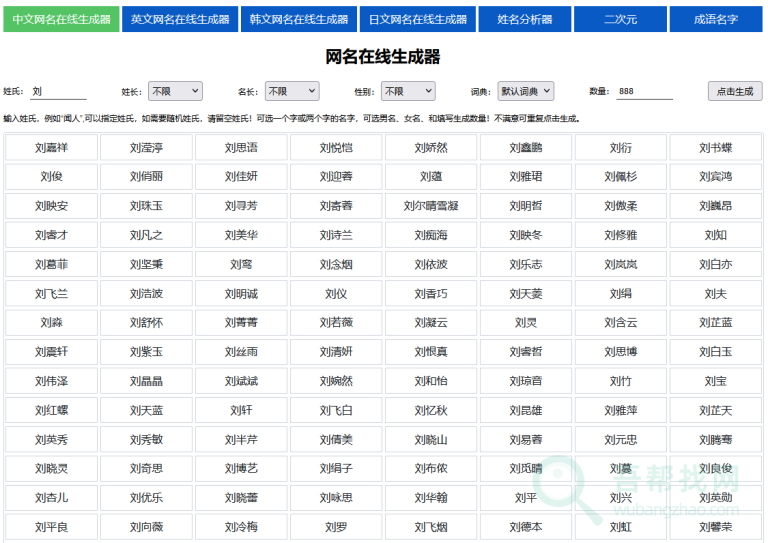Screen dimensions: 768x543
Task: Open the 成语名字 tab
Action: [716, 19]
